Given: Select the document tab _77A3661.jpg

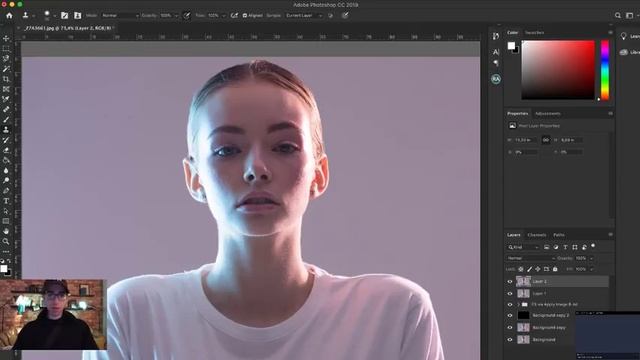Looking at the screenshot, I should click(x=67, y=28).
